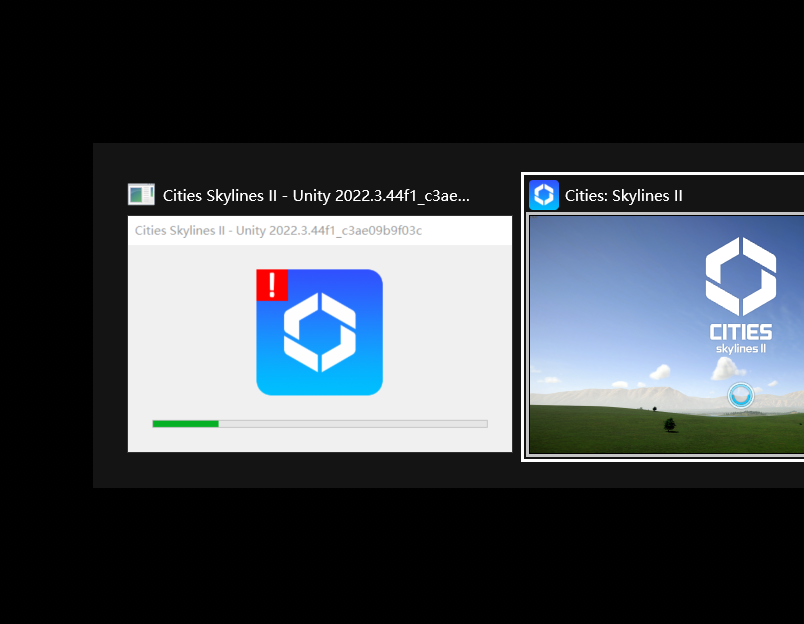Click the 'Cities Skylines II - Unity 2022.3.44f1' switcher title
Viewport: 804px width, 624px height.
click(316, 195)
